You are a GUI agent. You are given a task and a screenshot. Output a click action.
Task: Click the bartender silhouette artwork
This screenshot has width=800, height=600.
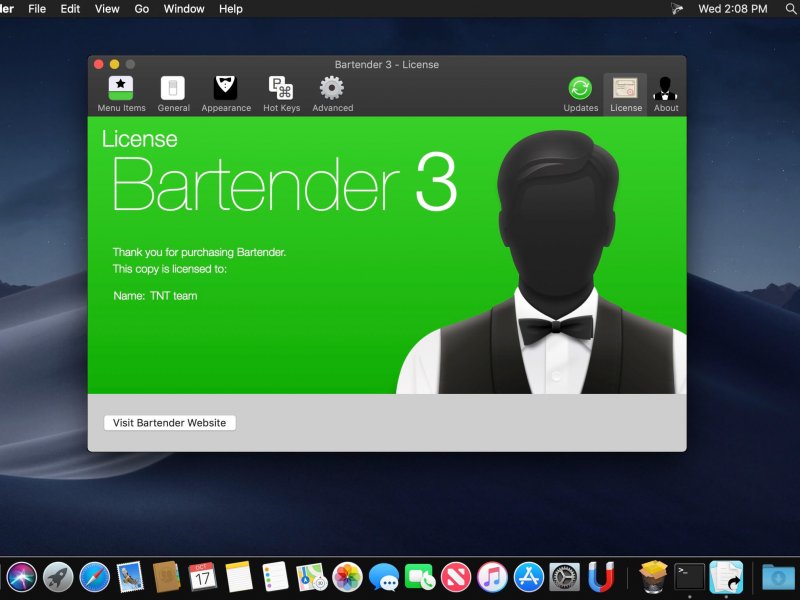(541, 262)
